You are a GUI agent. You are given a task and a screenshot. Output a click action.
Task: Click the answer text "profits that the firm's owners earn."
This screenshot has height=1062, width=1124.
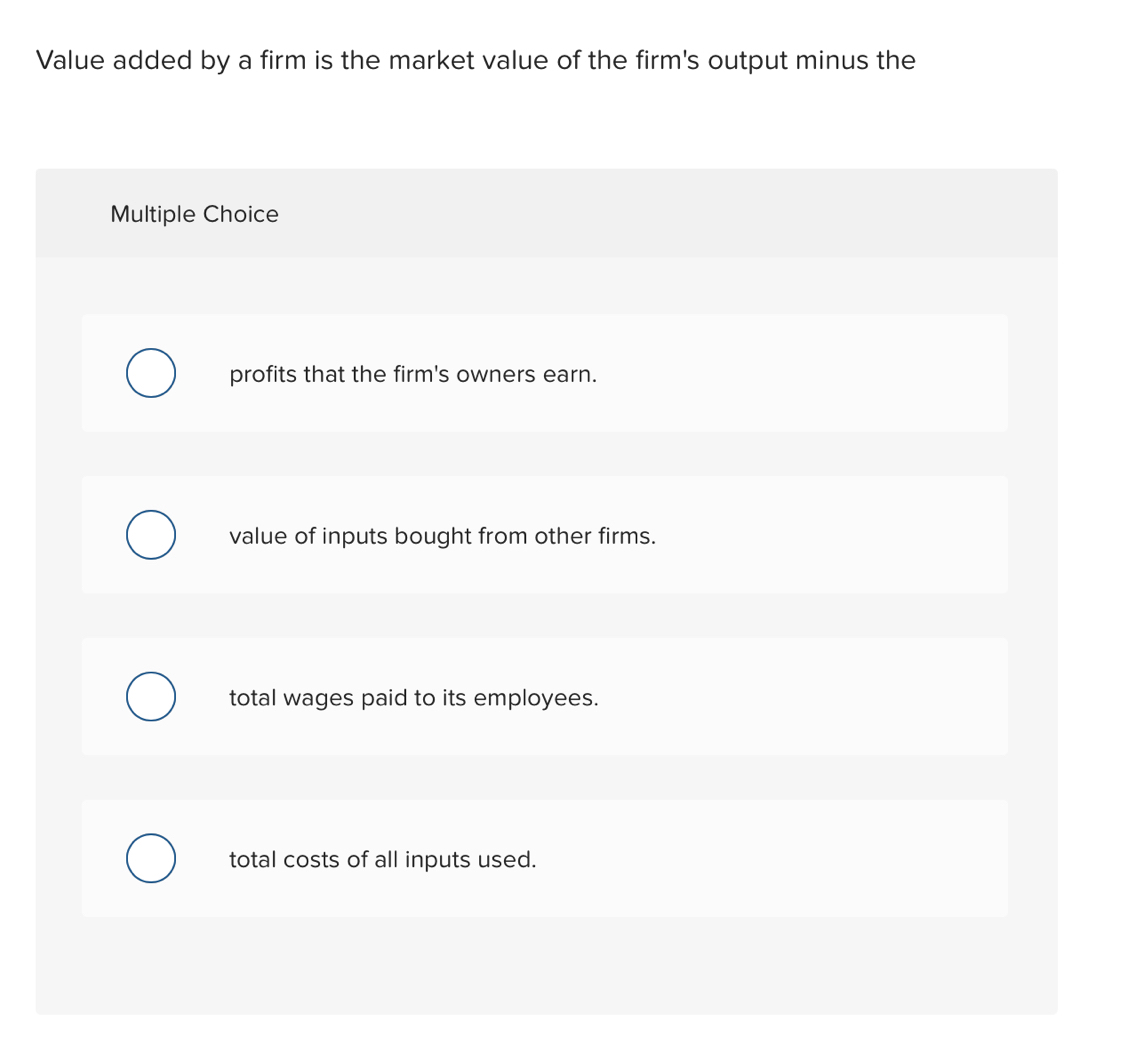(412, 375)
